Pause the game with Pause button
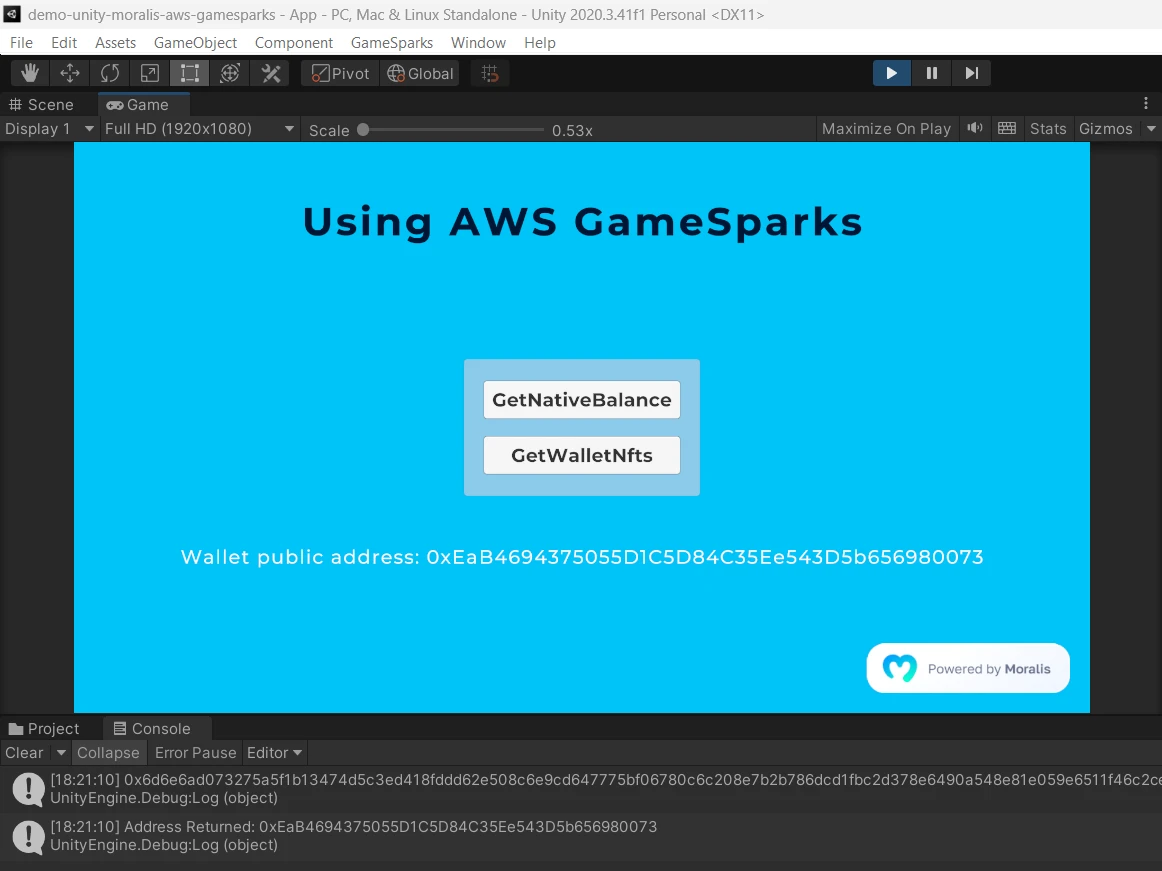1162x871 pixels. coord(931,73)
